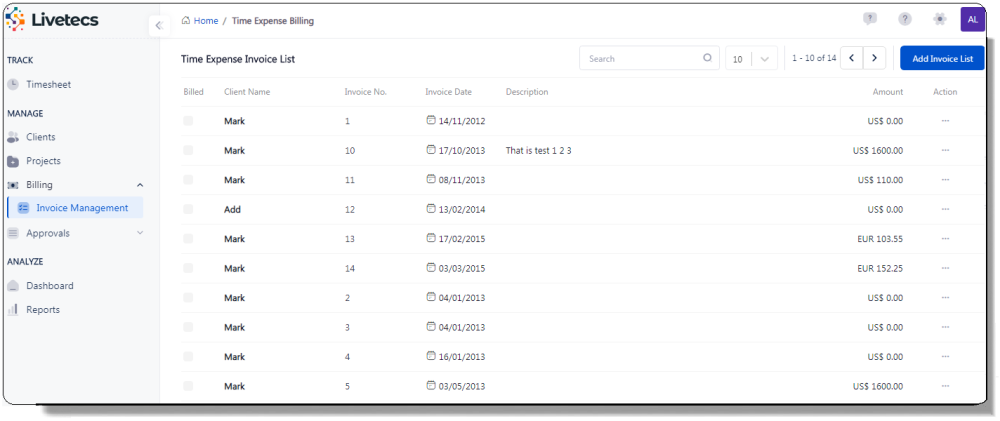The image size is (1000, 421).
Task: Click the Home icon in breadcrumb
Action: click(186, 20)
